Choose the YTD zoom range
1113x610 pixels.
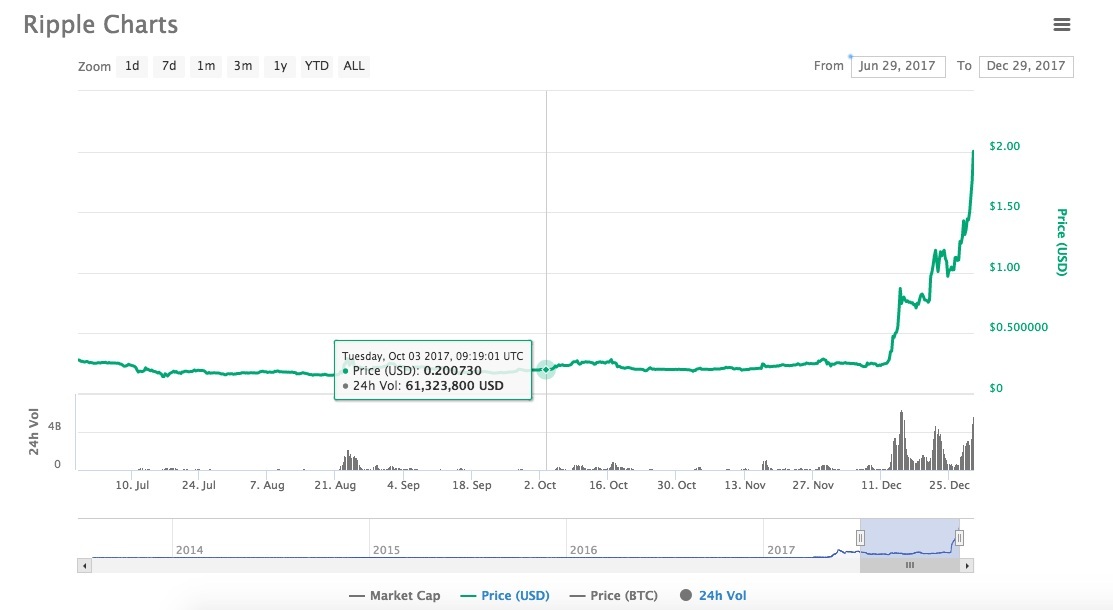pos(317,66)
